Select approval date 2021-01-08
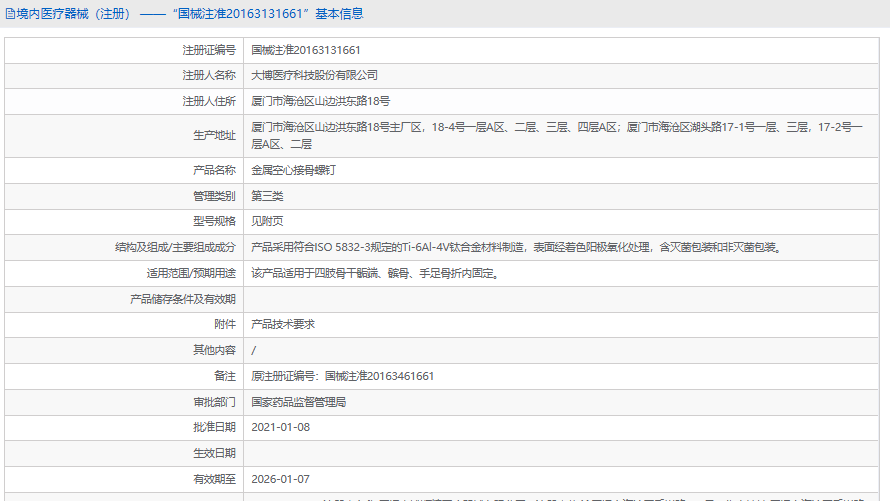The image size is (890, 501). tap(280, 427)
